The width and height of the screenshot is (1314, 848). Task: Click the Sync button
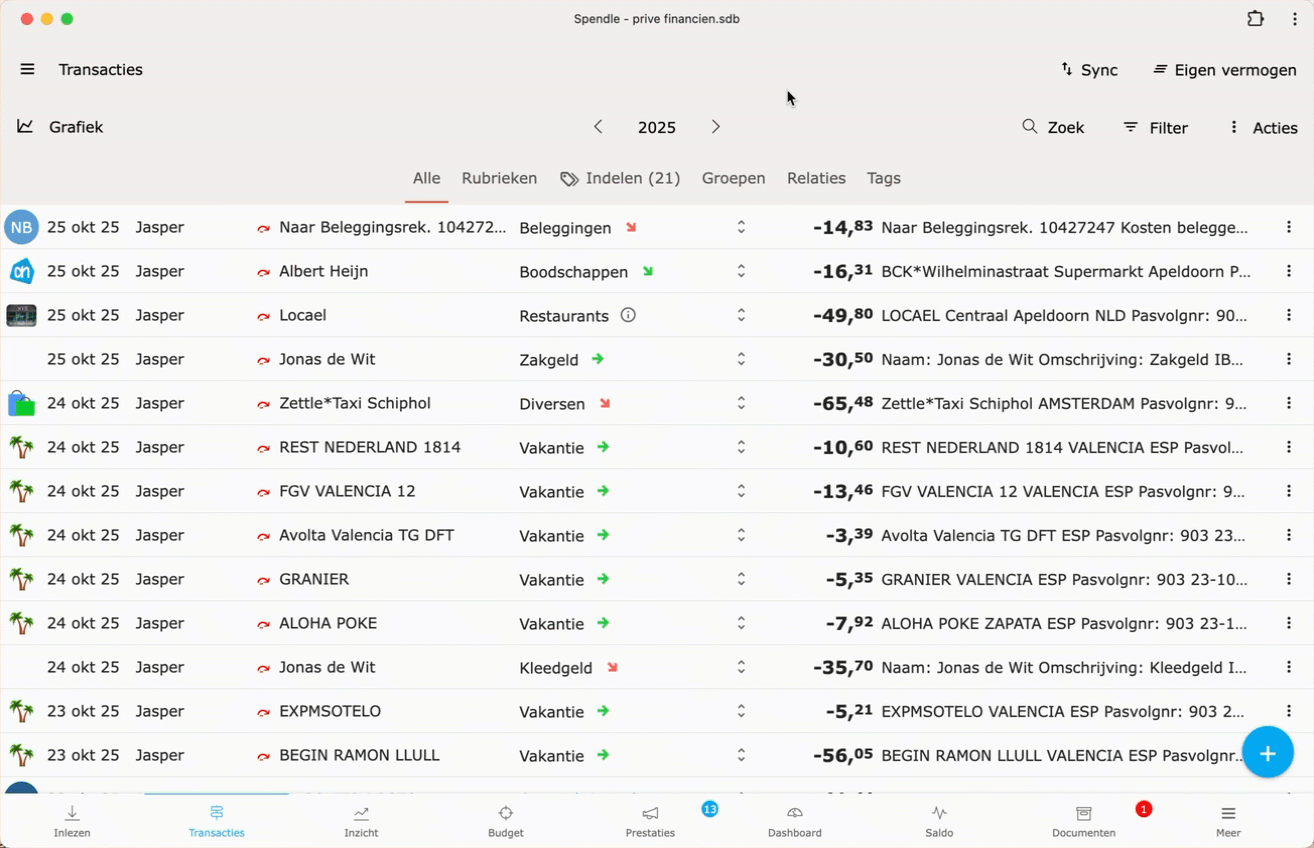coord(1089,69)
